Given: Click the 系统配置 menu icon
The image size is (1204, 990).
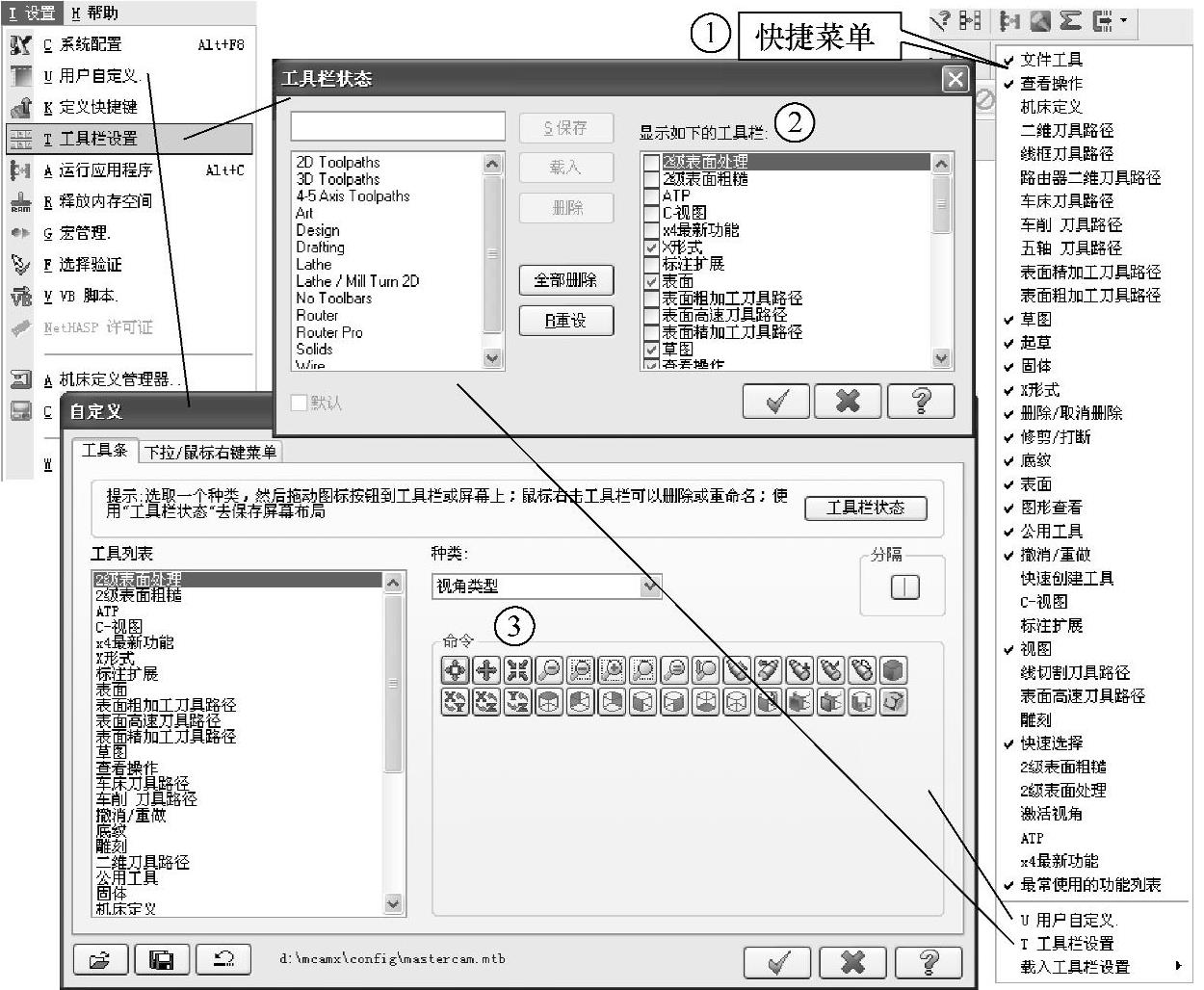Looking at the screenshot, I should click(21, 44).
